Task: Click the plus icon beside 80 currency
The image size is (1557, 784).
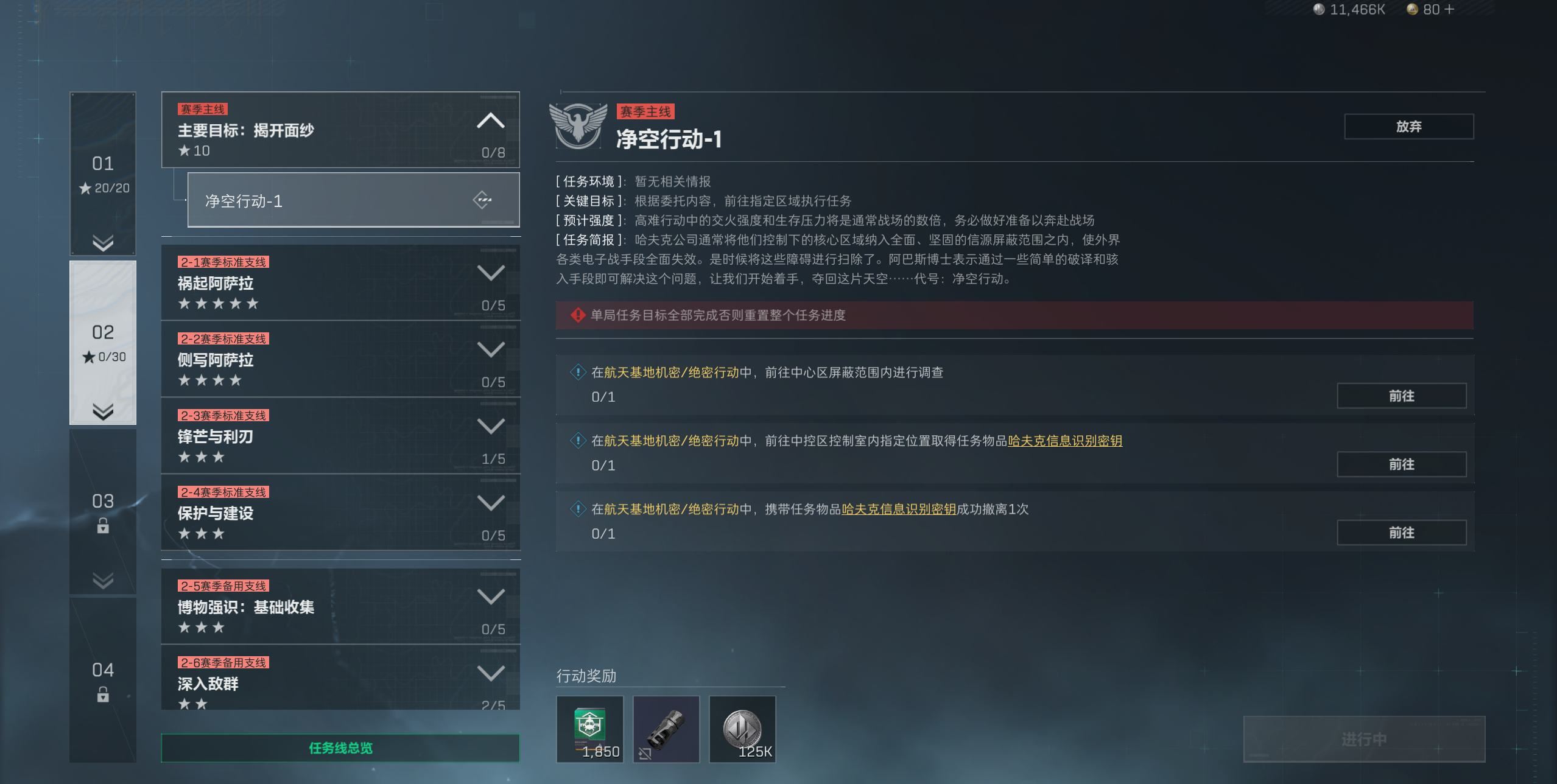Action: pos(1449,9)
